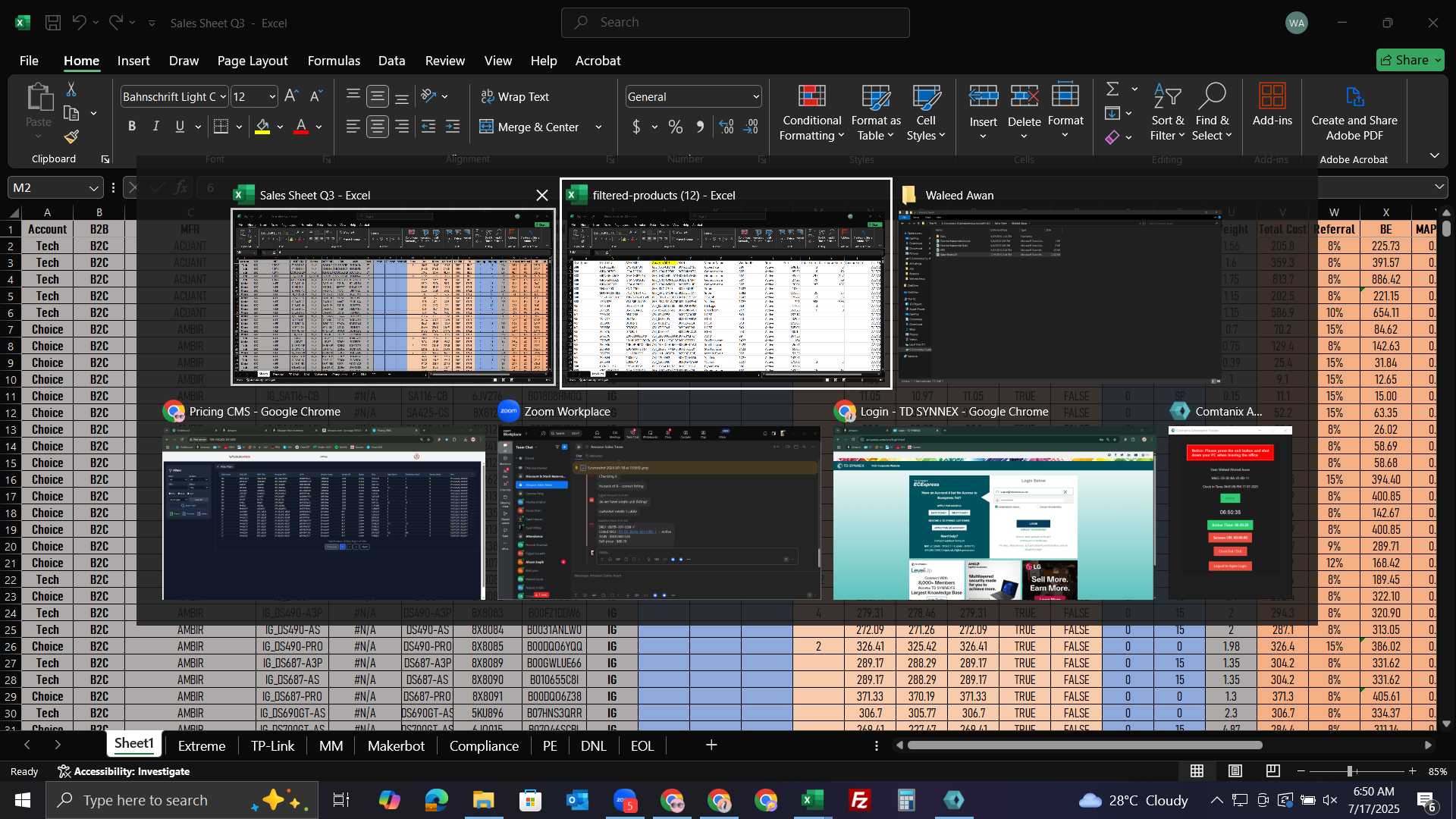
Task: Add a new sheet with plus icon
Action: coord(711,745)
